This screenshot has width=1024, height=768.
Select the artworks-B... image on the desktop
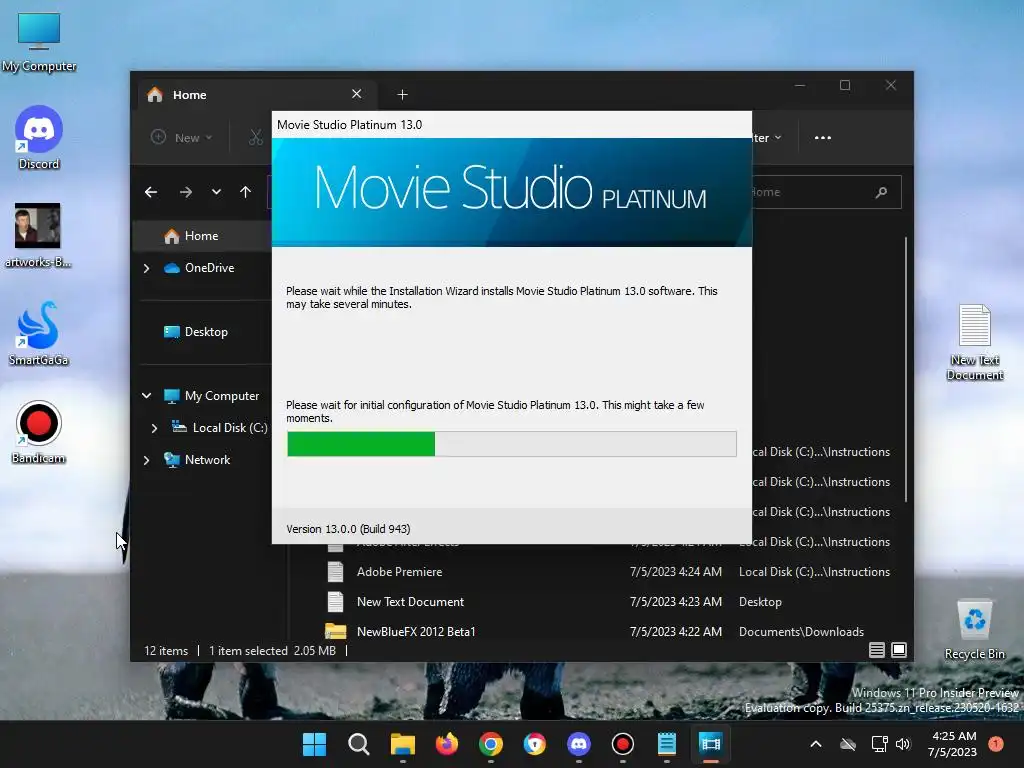coord(38,235)
